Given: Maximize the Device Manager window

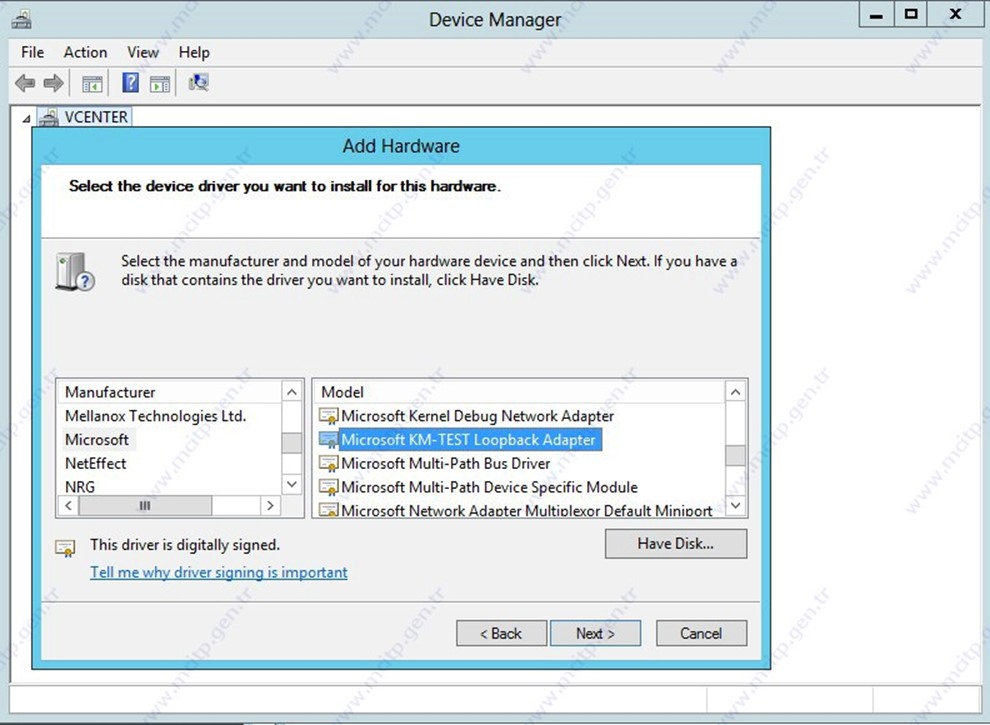Looking at the screenshot, I should coord(910,15).
